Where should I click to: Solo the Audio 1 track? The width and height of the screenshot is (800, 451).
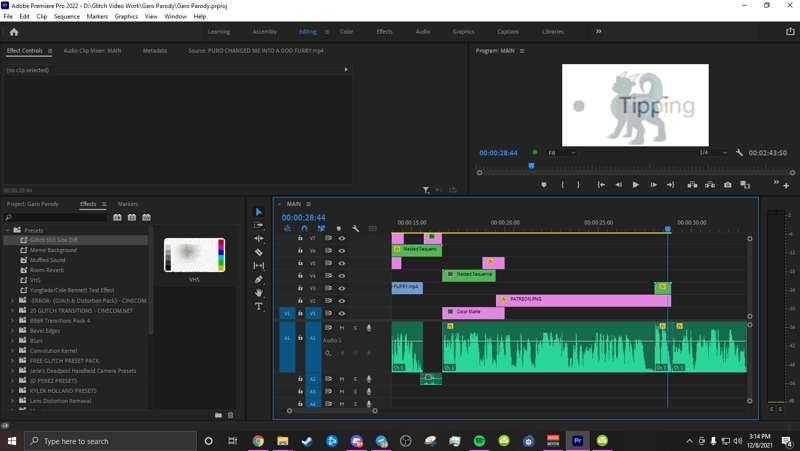click(355, 328)
